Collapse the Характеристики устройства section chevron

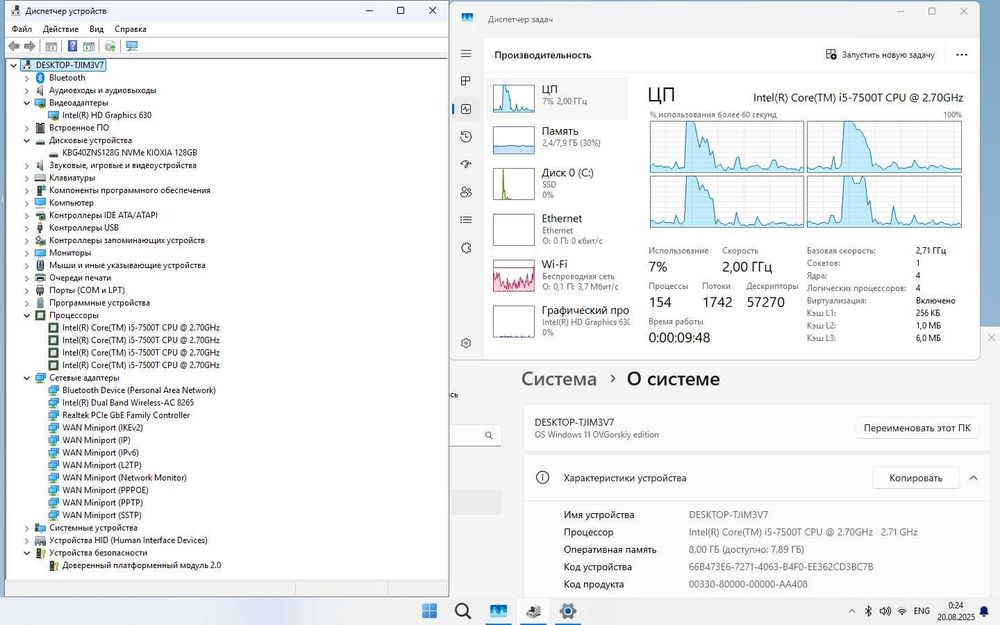(x=973, y=478)
